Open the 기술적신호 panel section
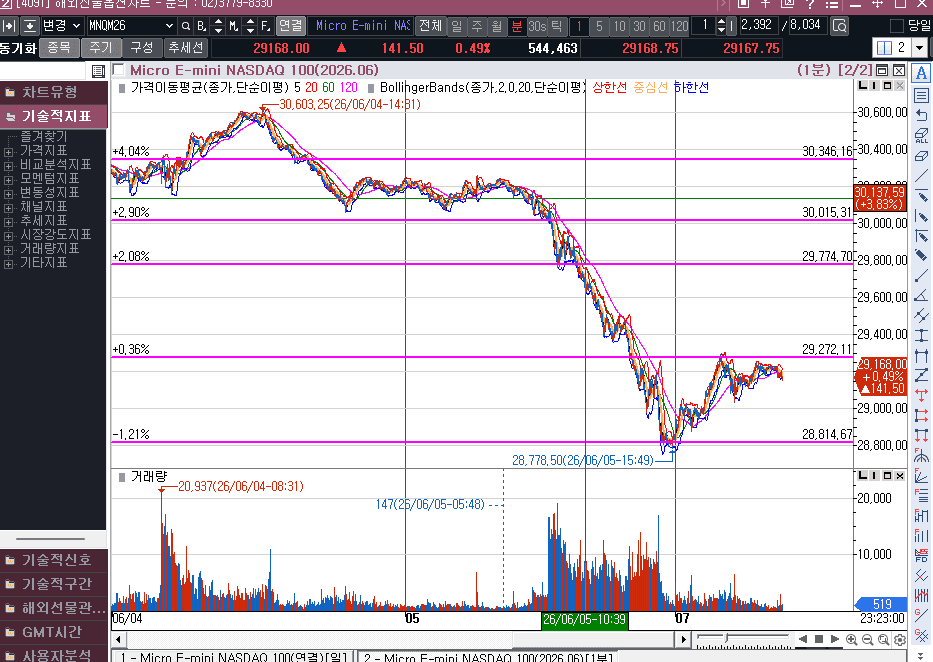 coord(54,560)
